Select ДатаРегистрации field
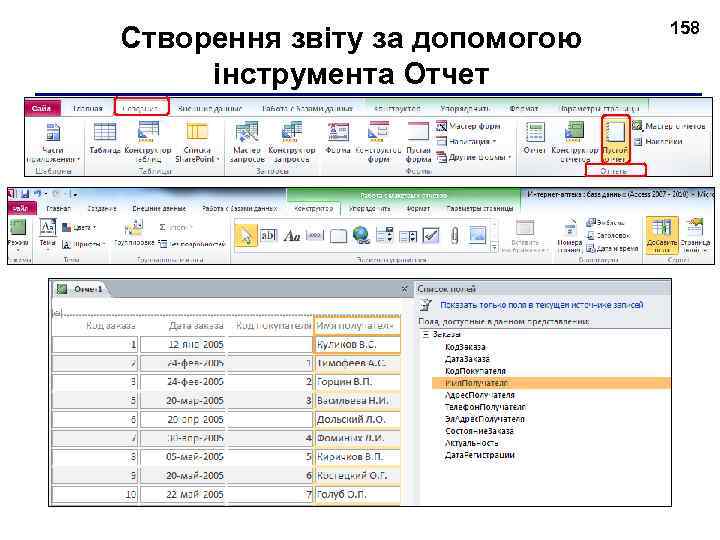Image resolution: width=720 pixels, height=540 pixels. pos(480,455)
